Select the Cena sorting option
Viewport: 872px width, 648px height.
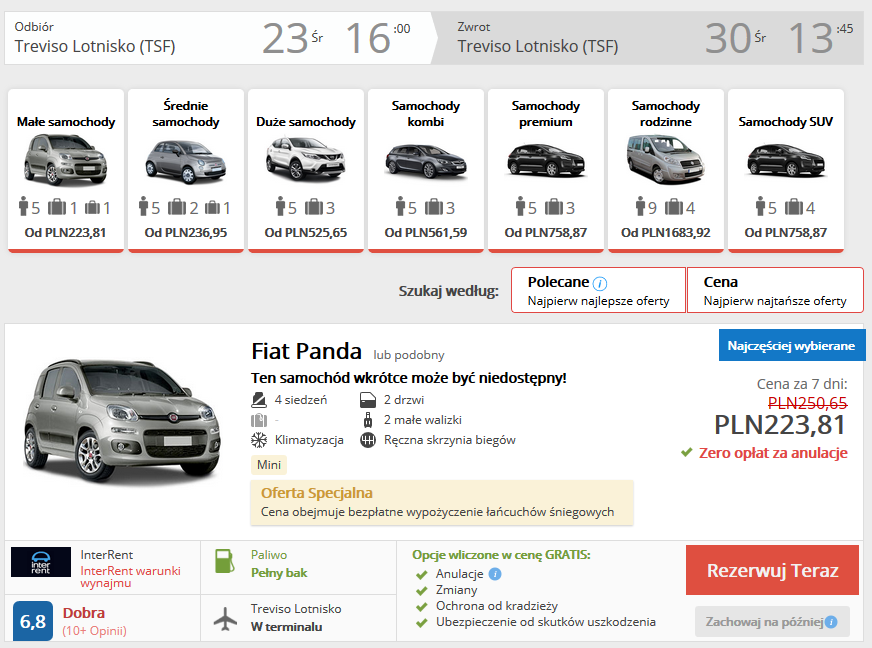pos(778,289)
